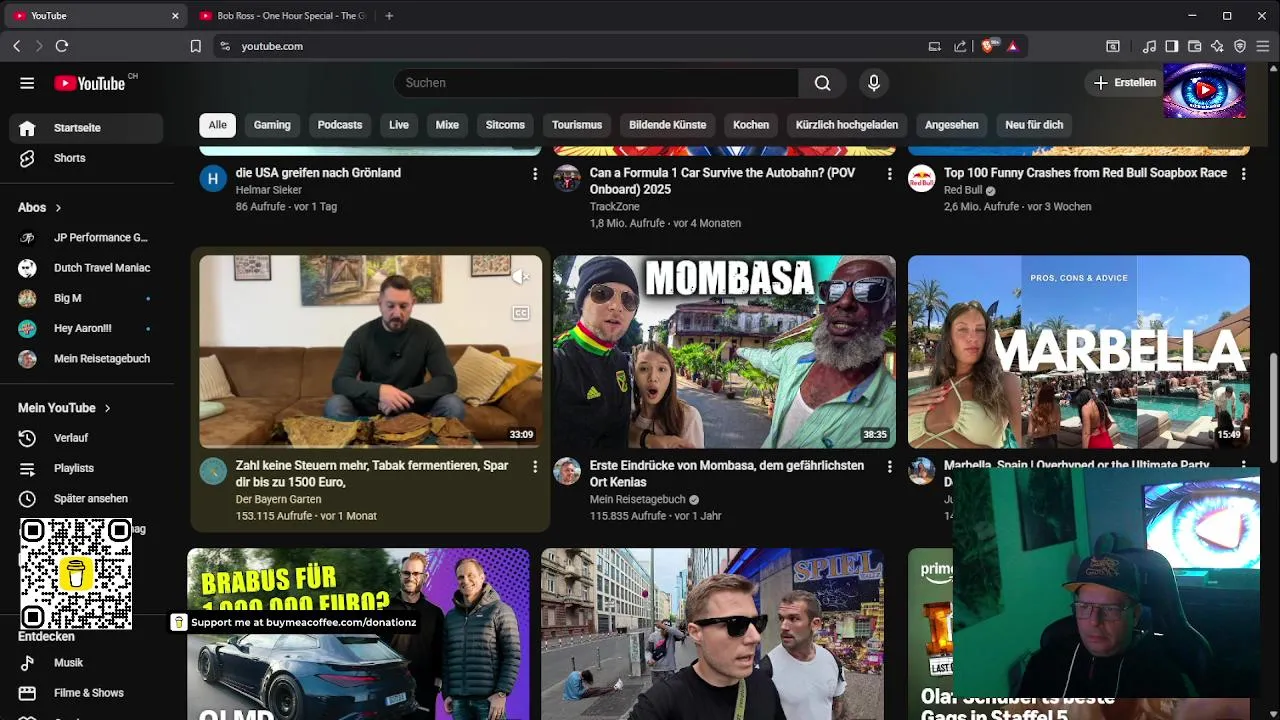The width and height of the screenshot is (1280, 720).
Task: Open Verlauf history in sidebar
Action: point(86,438)
